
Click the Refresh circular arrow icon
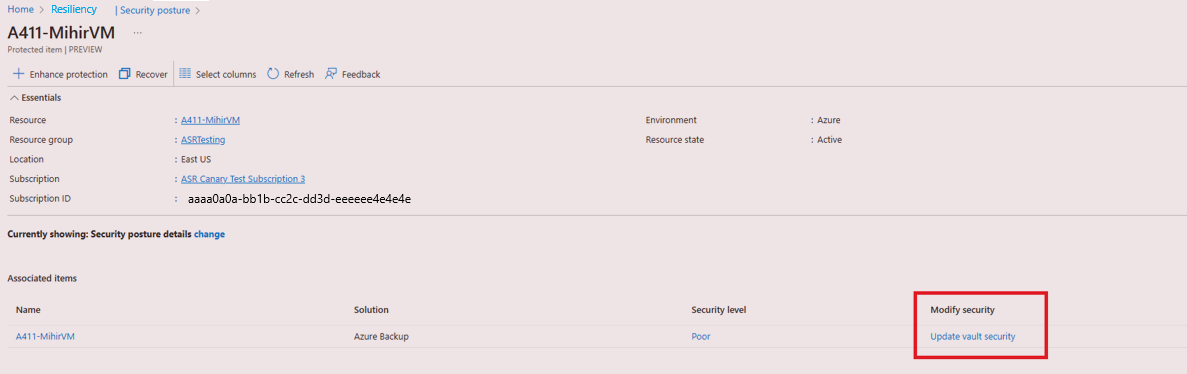pos(273,74)
